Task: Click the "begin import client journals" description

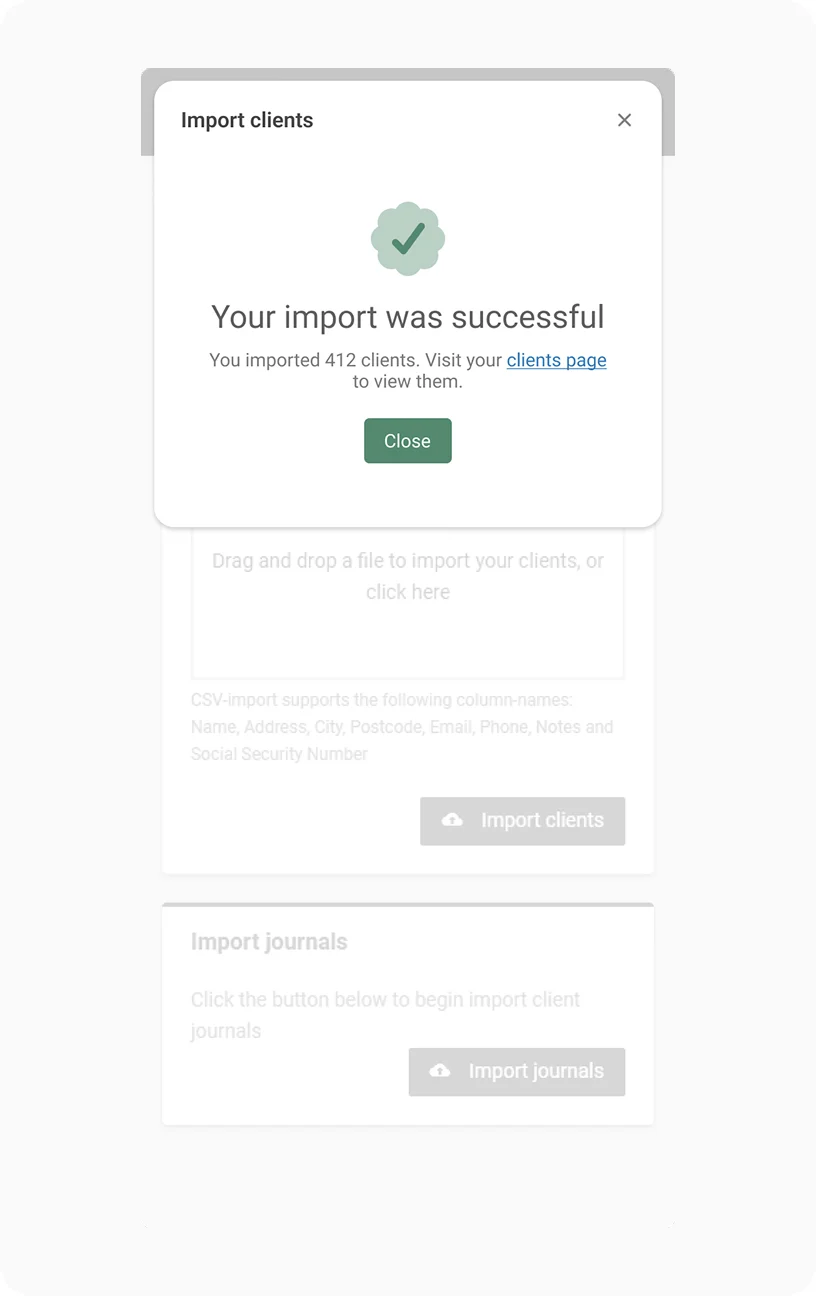Action: 385,1000
